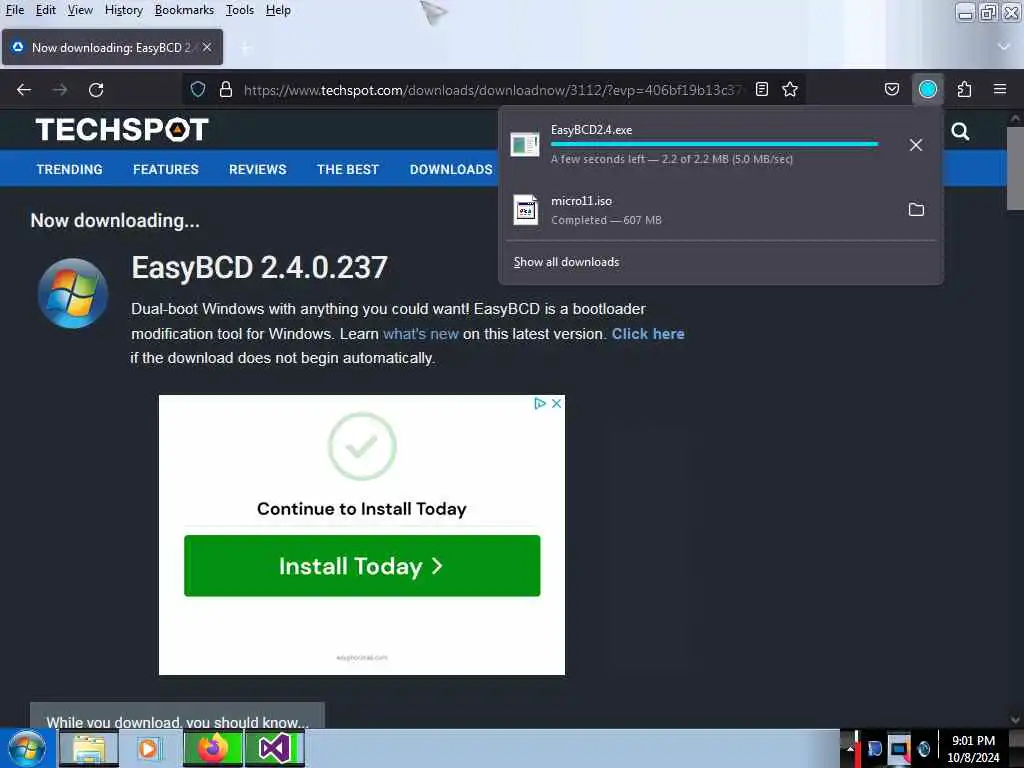
Task: Click the page vertical scrollbar thumb
Action: point(1015,168)
